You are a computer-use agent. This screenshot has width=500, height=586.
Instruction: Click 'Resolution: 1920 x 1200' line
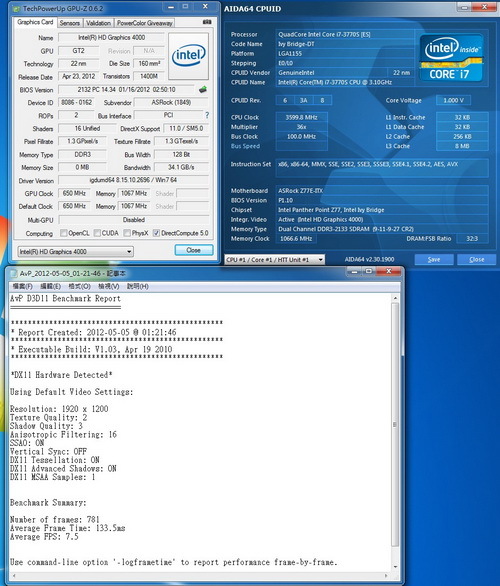click(59, 409)
